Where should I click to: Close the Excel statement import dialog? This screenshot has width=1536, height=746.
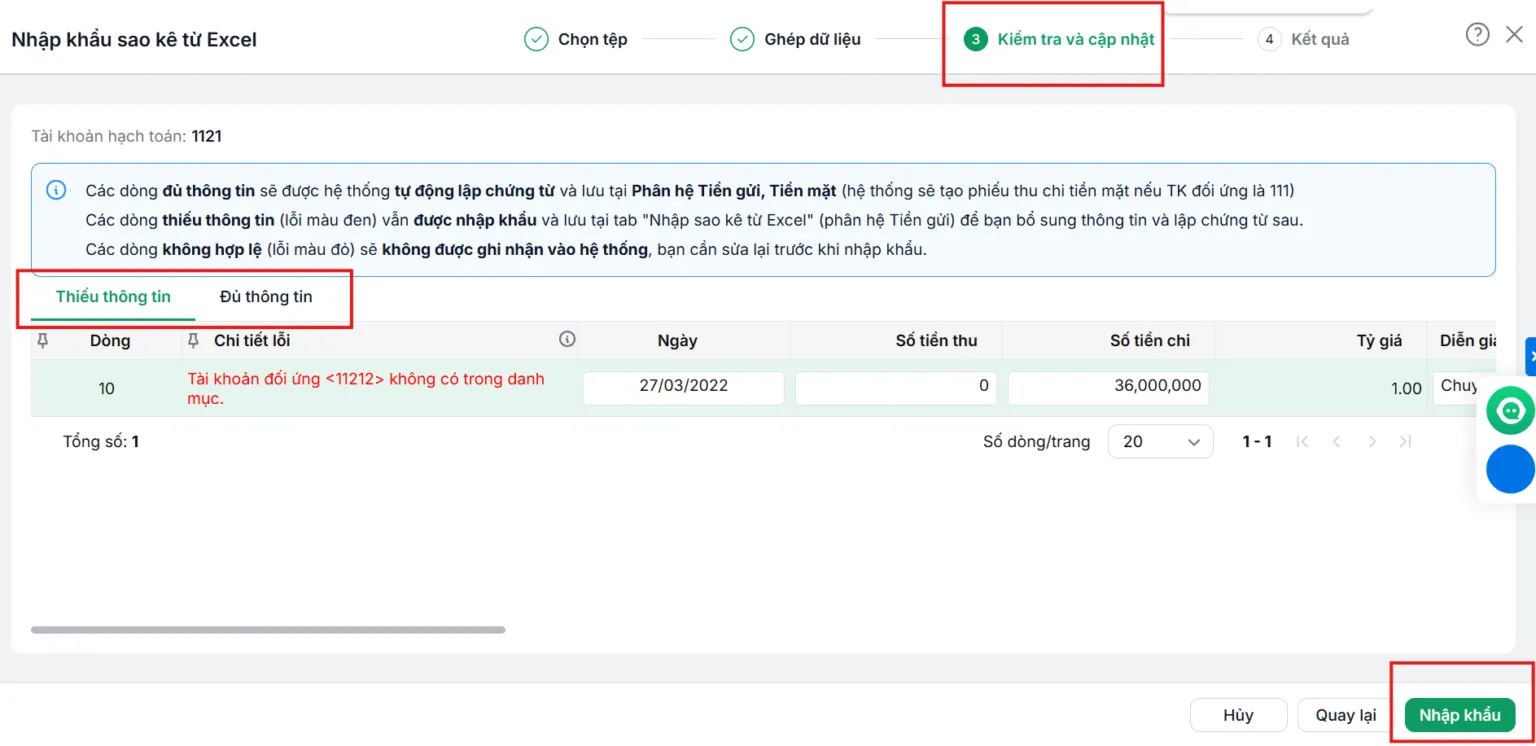tap(1514, 35)
